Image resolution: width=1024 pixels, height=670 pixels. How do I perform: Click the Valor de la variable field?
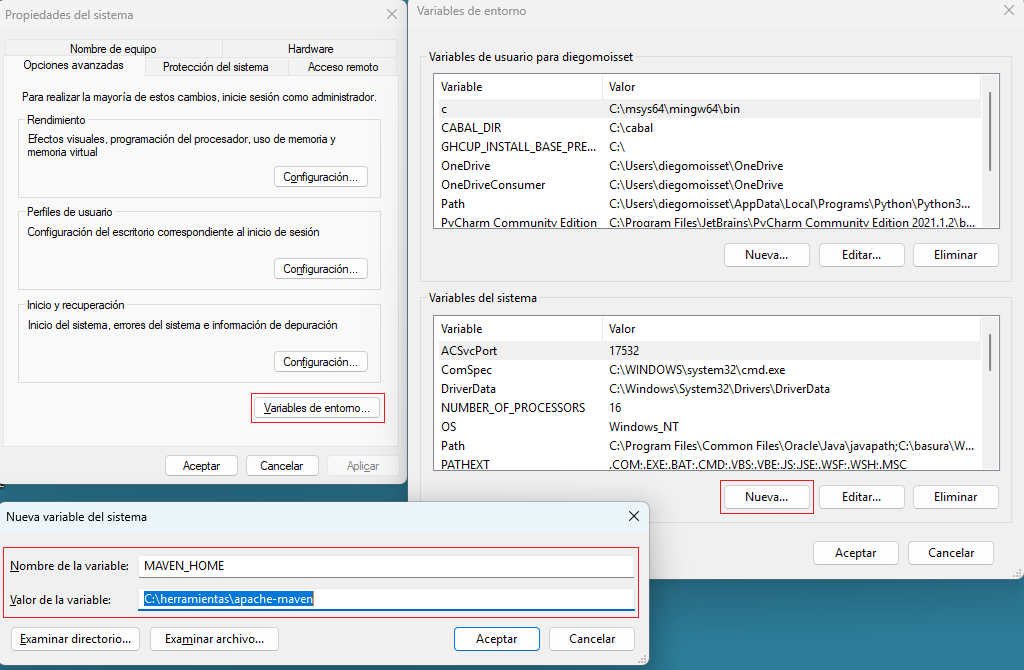[x=387, y=599]
